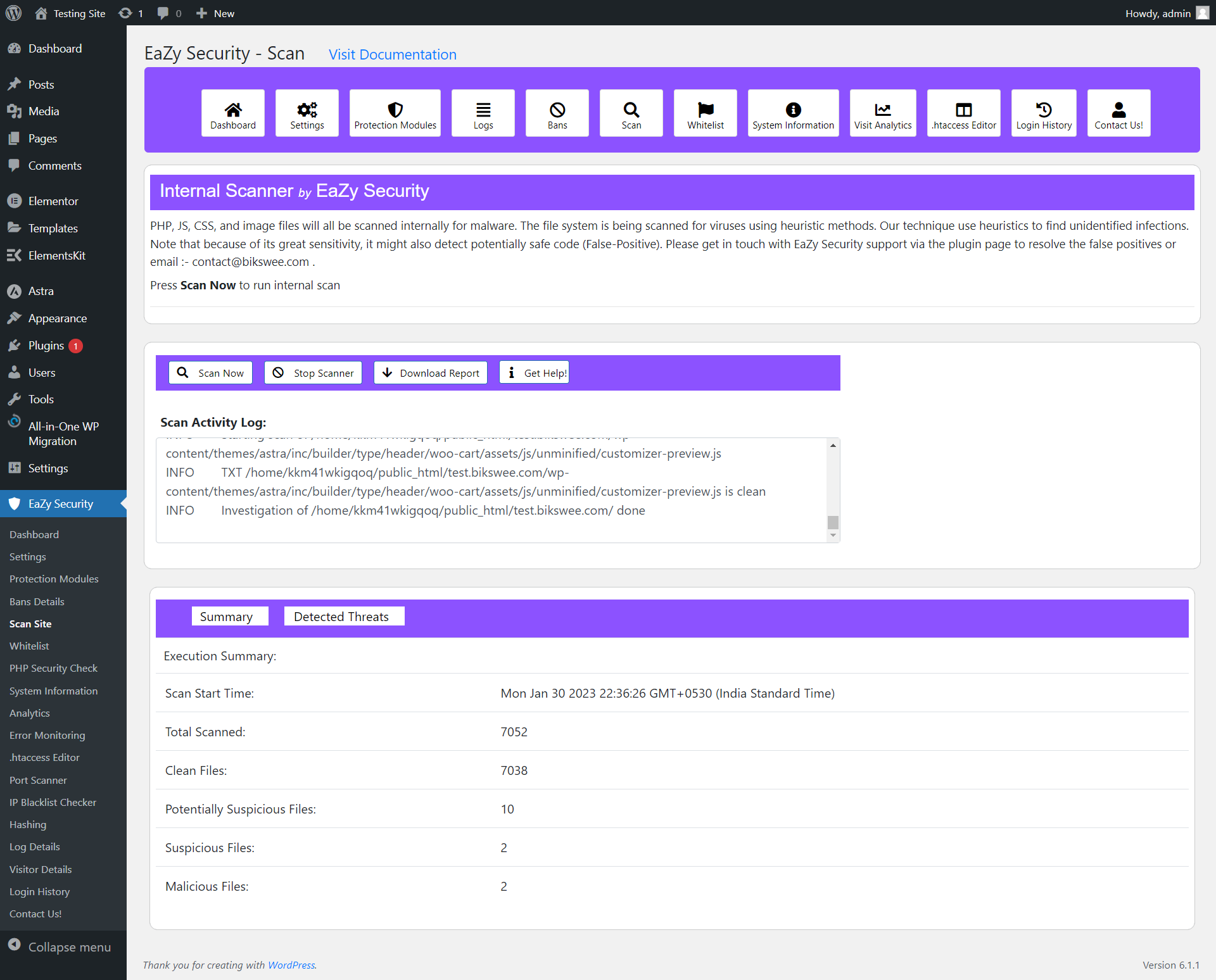Open the Posts menu

pyautogui.click(x=63, y=84)
